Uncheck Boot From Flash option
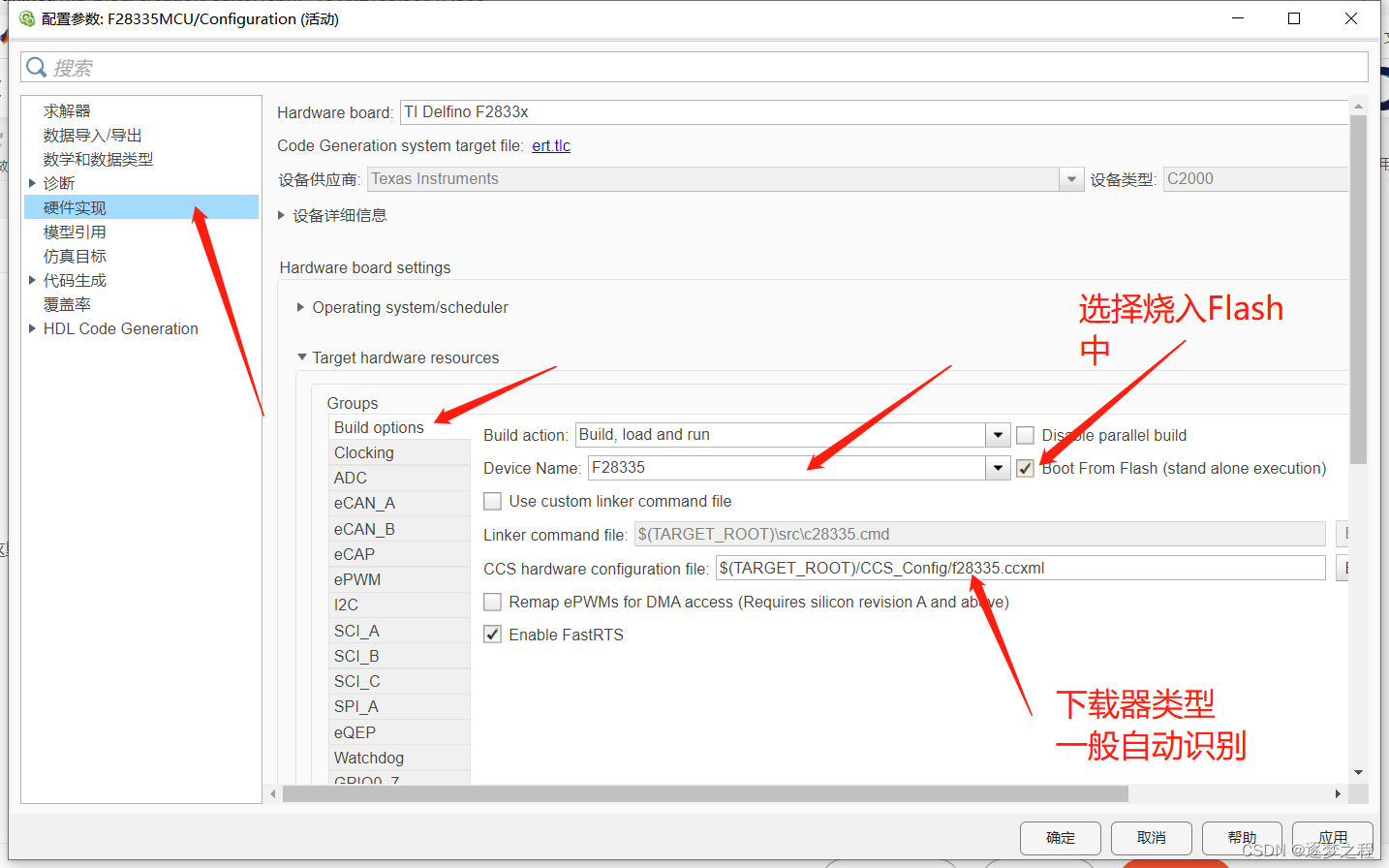The height and width of the screenshot is (868, 1389). click(x=1025, y=468)
